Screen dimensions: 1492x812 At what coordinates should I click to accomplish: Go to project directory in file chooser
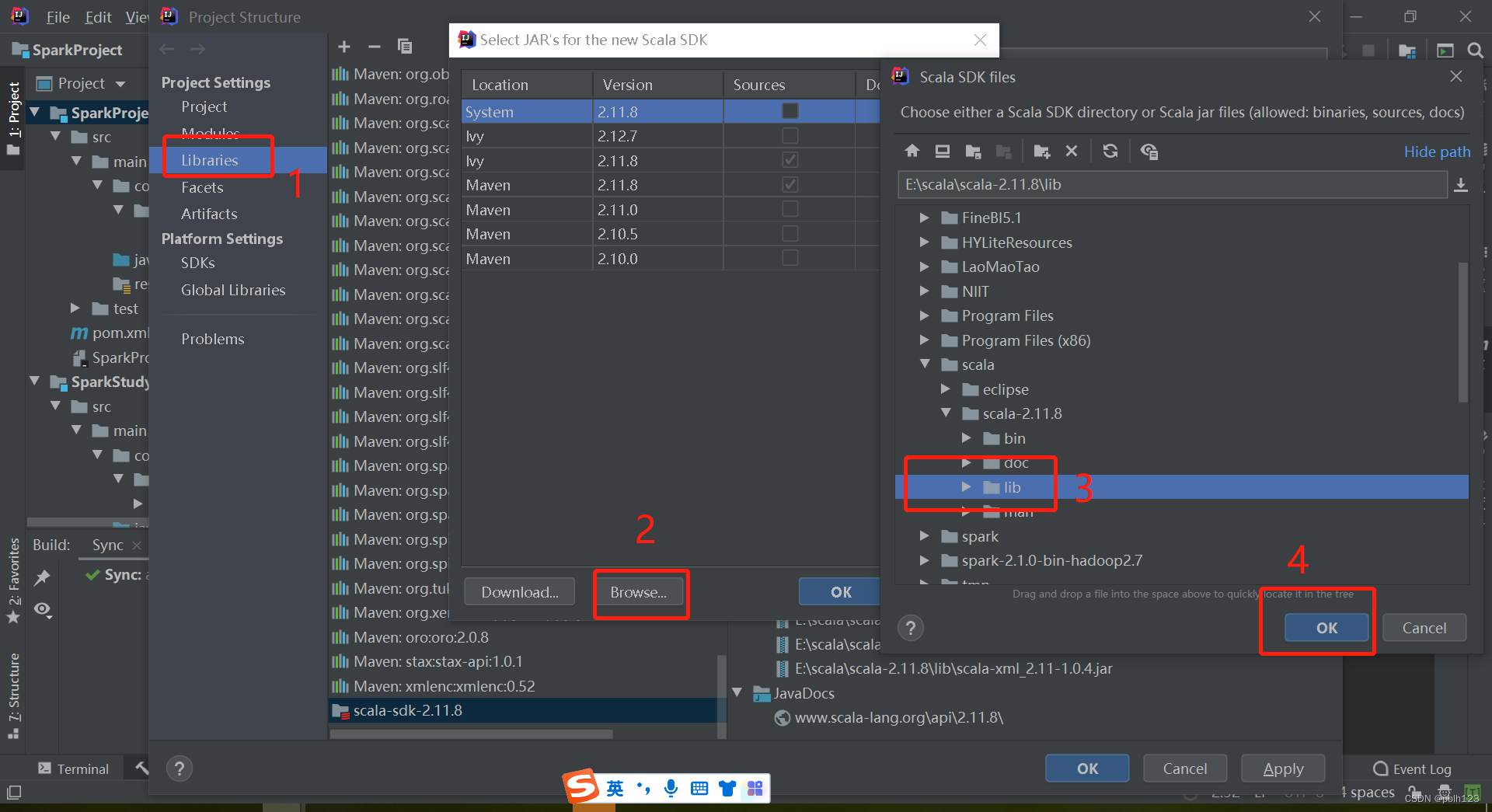[973, 151]
